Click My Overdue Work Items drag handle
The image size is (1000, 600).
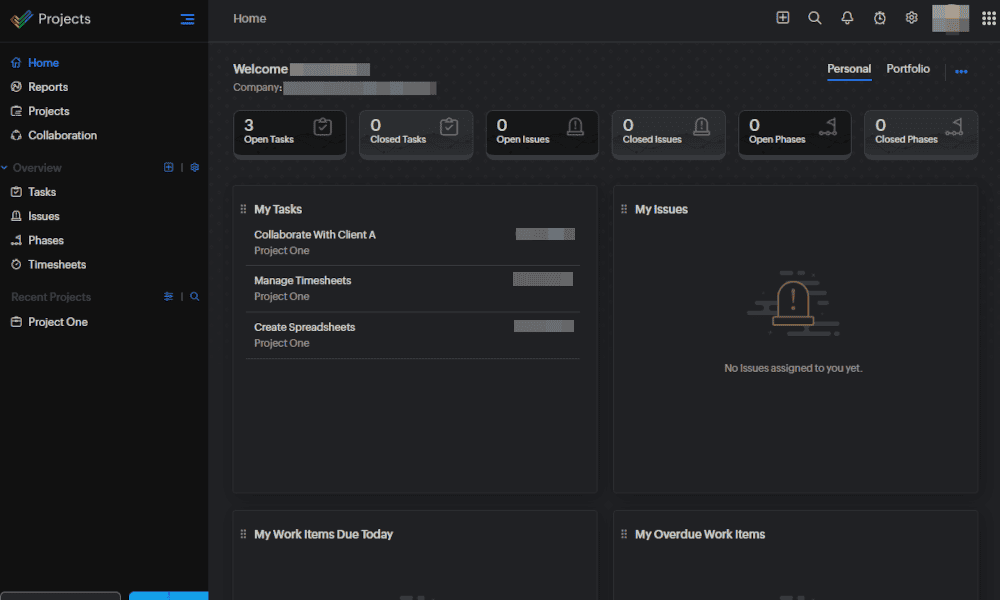624,534
